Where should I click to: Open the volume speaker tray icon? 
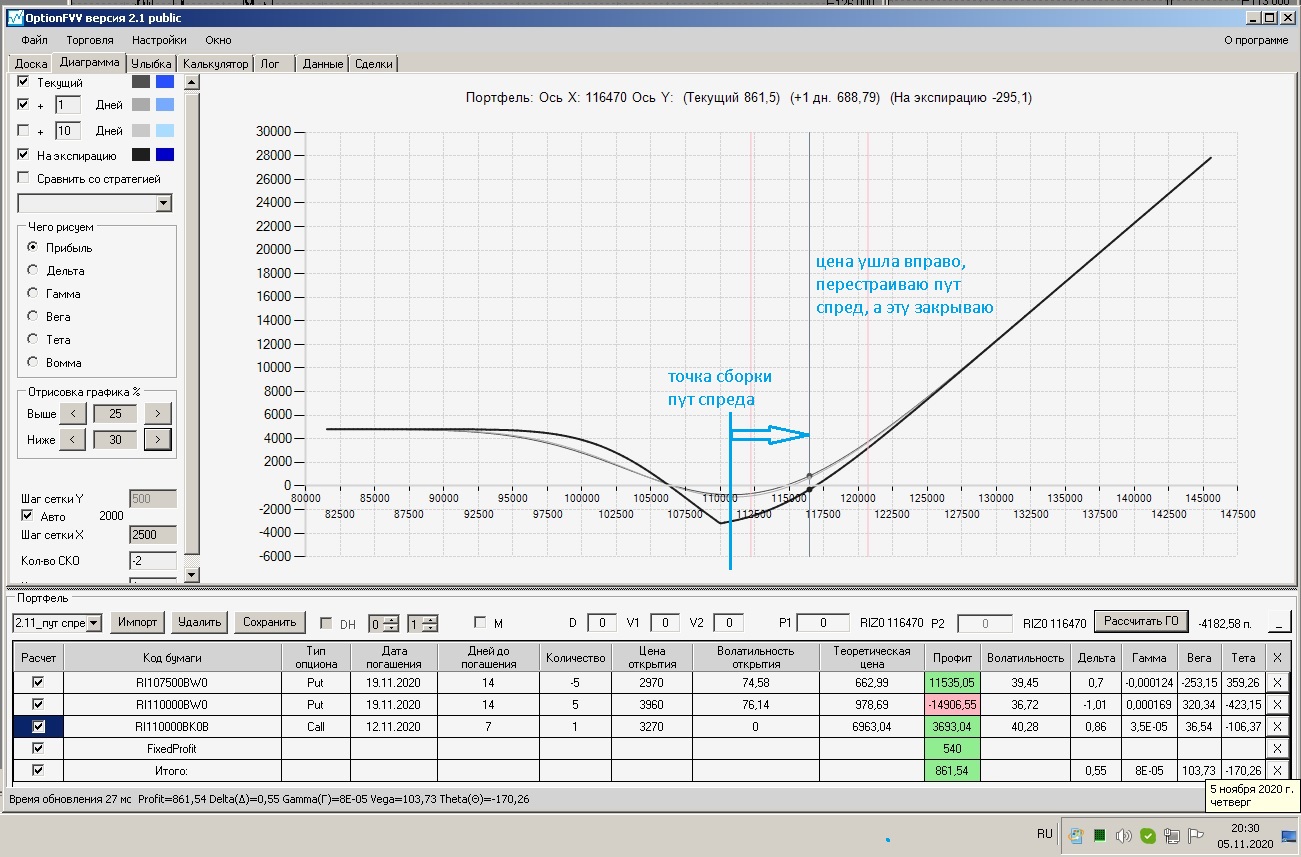(x=1124, y=835)
